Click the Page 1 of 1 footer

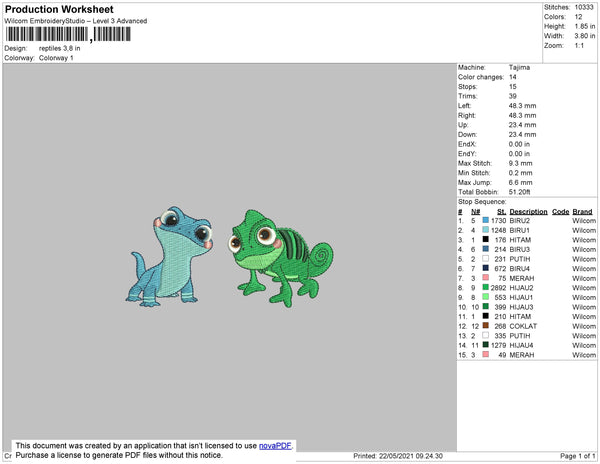pos(577,456)
